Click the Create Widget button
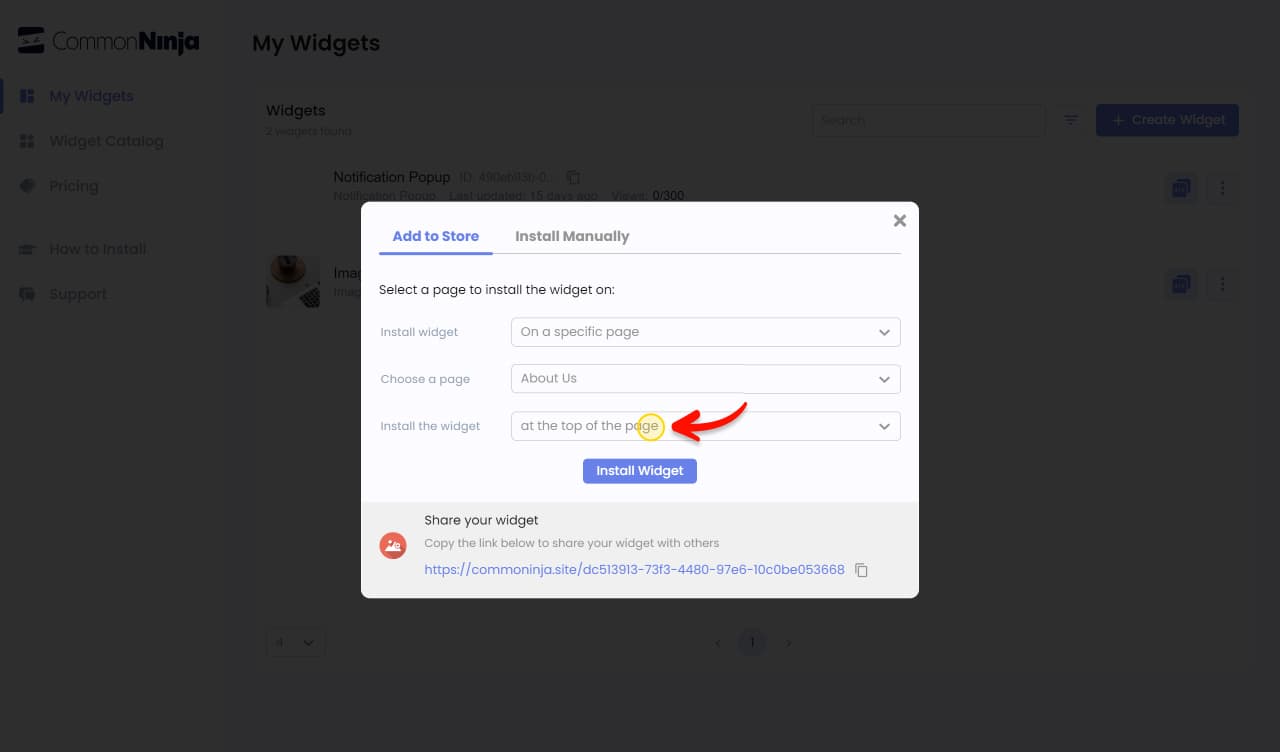 [x=1168, y=120]
